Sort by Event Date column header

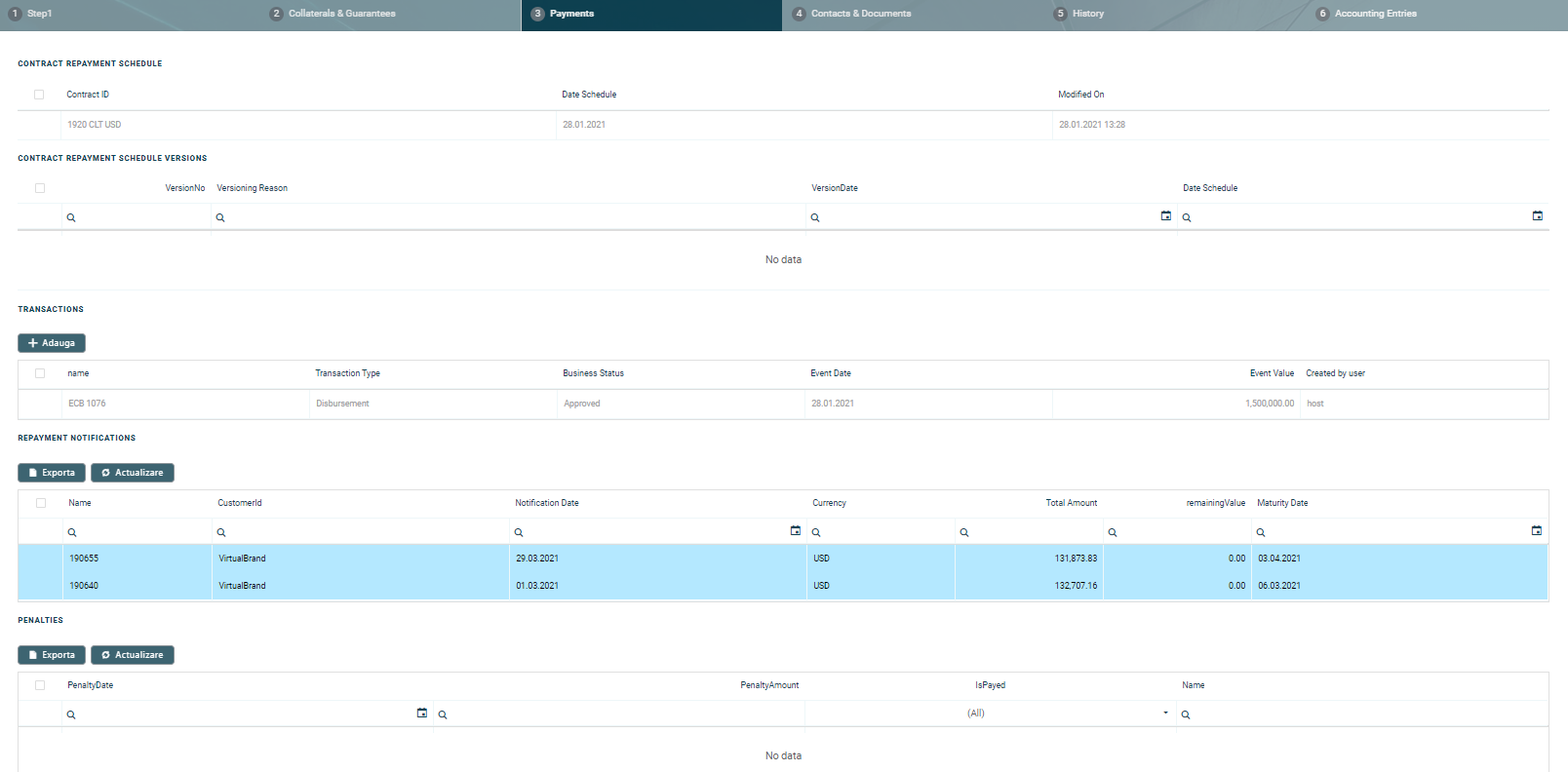[x=830, y=373]
